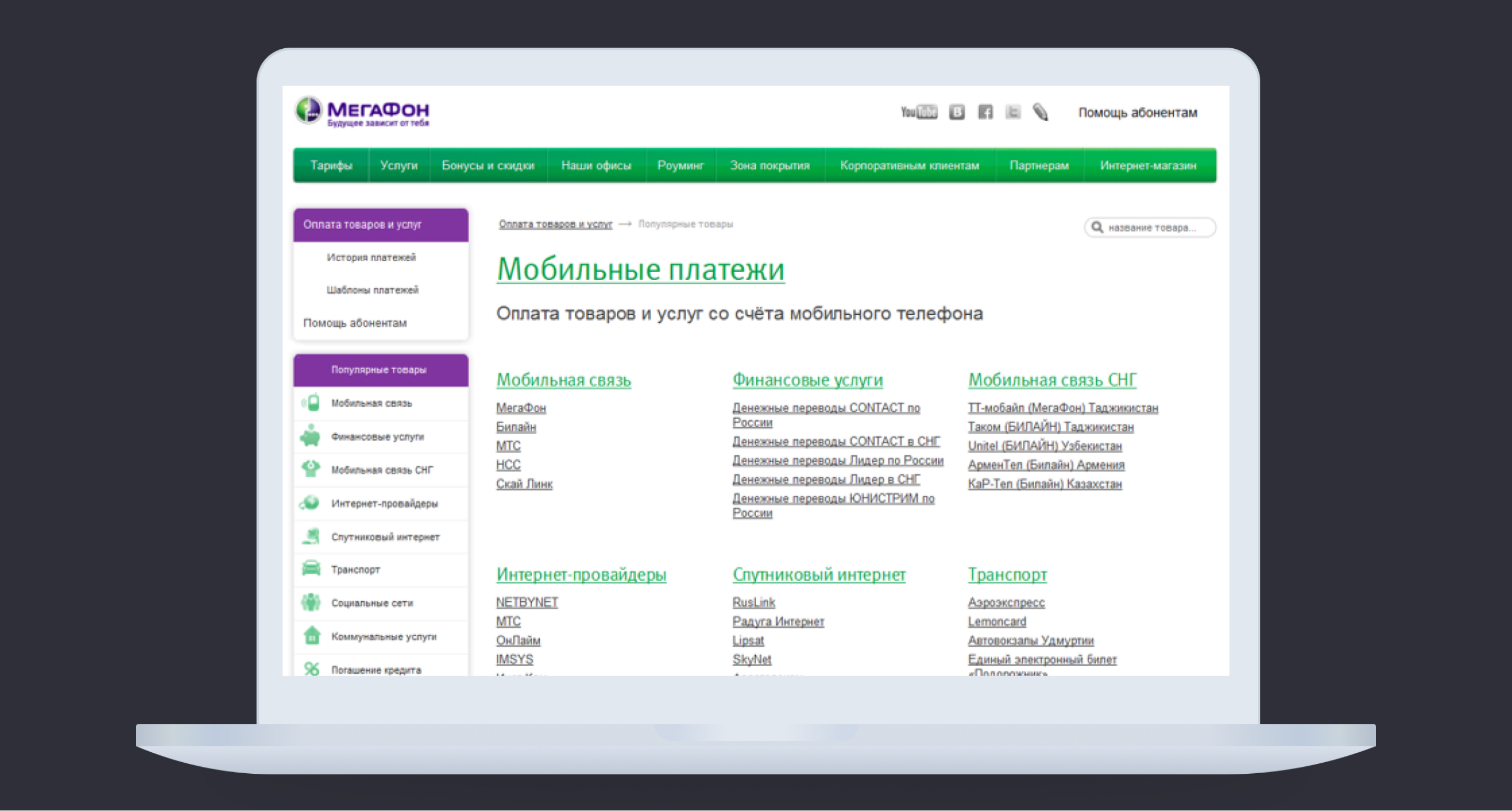Open the Facebook social icon
The height and width of the screenshot is (811, 1512).
tap(985, 112)
